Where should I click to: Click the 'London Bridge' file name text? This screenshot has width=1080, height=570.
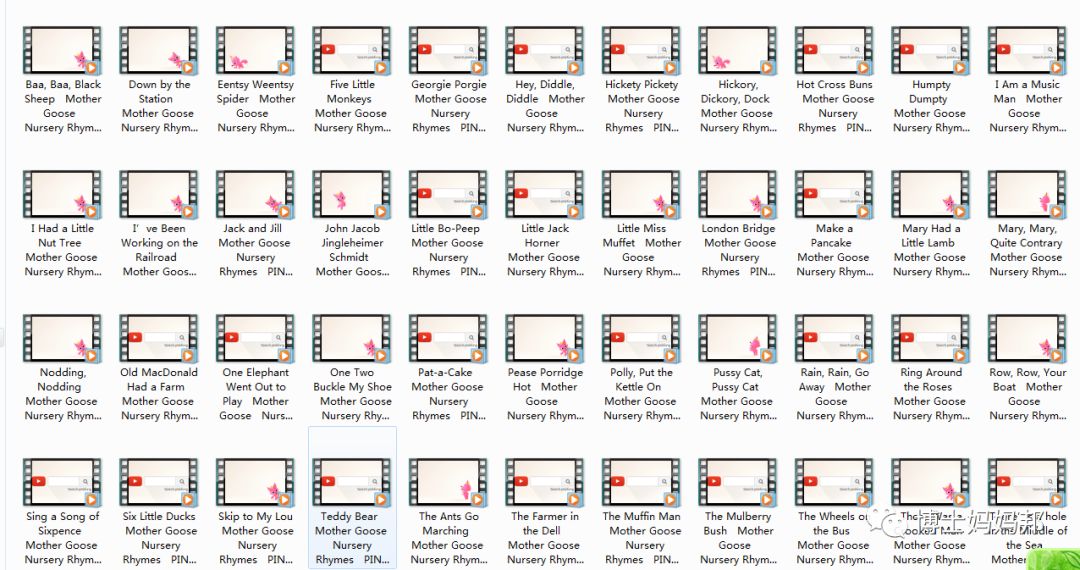(x=738, y=228)
